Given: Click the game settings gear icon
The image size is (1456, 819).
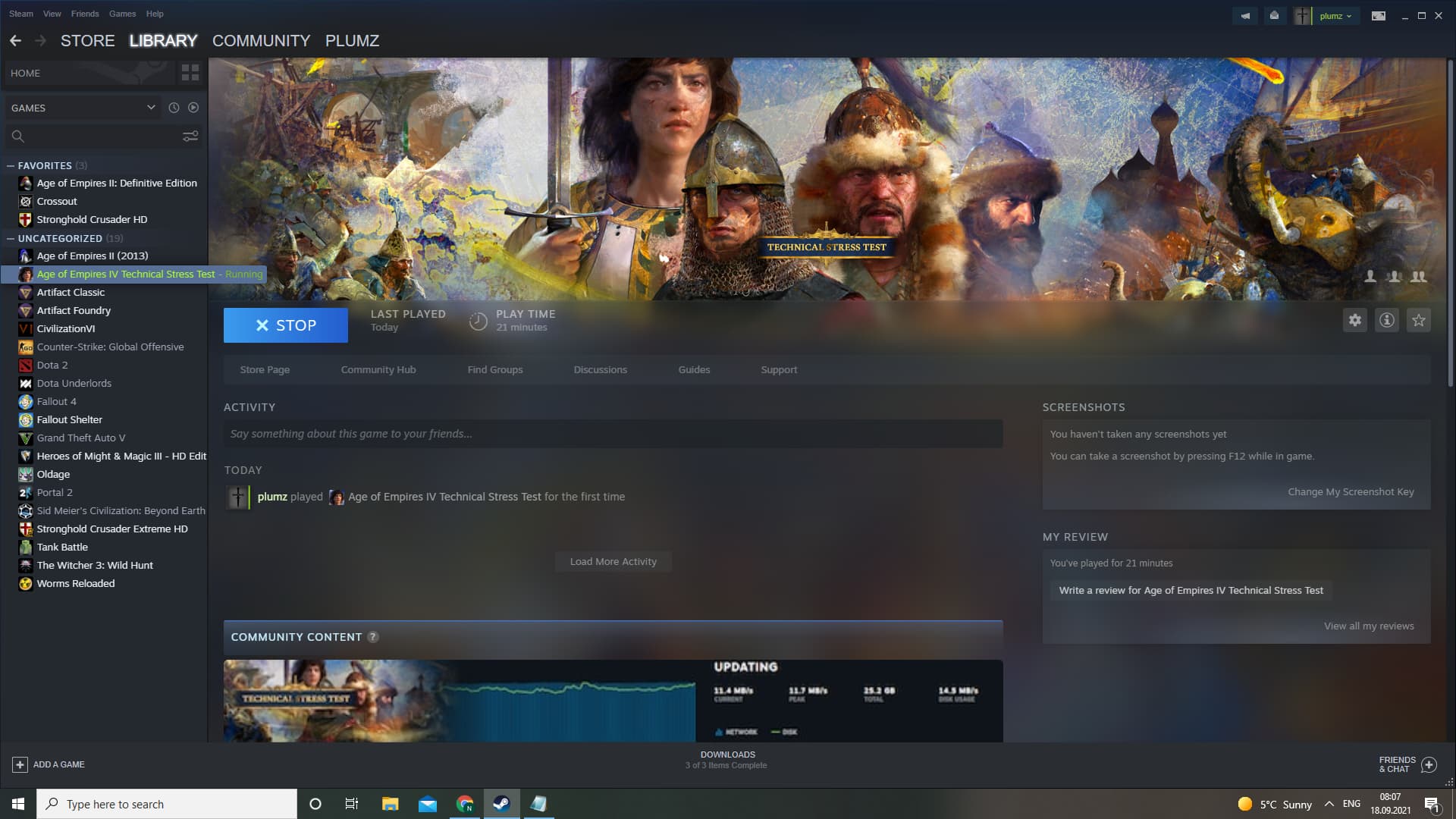Looking at the screenshot, I should [x=1355, y=320].
